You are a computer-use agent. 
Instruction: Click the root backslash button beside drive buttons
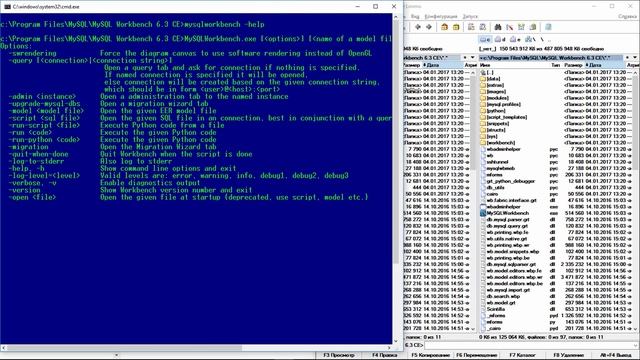(x=542, y=40)
